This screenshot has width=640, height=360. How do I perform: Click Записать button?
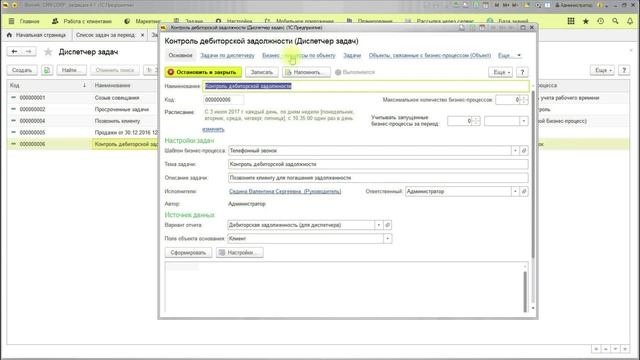point(262,72)
